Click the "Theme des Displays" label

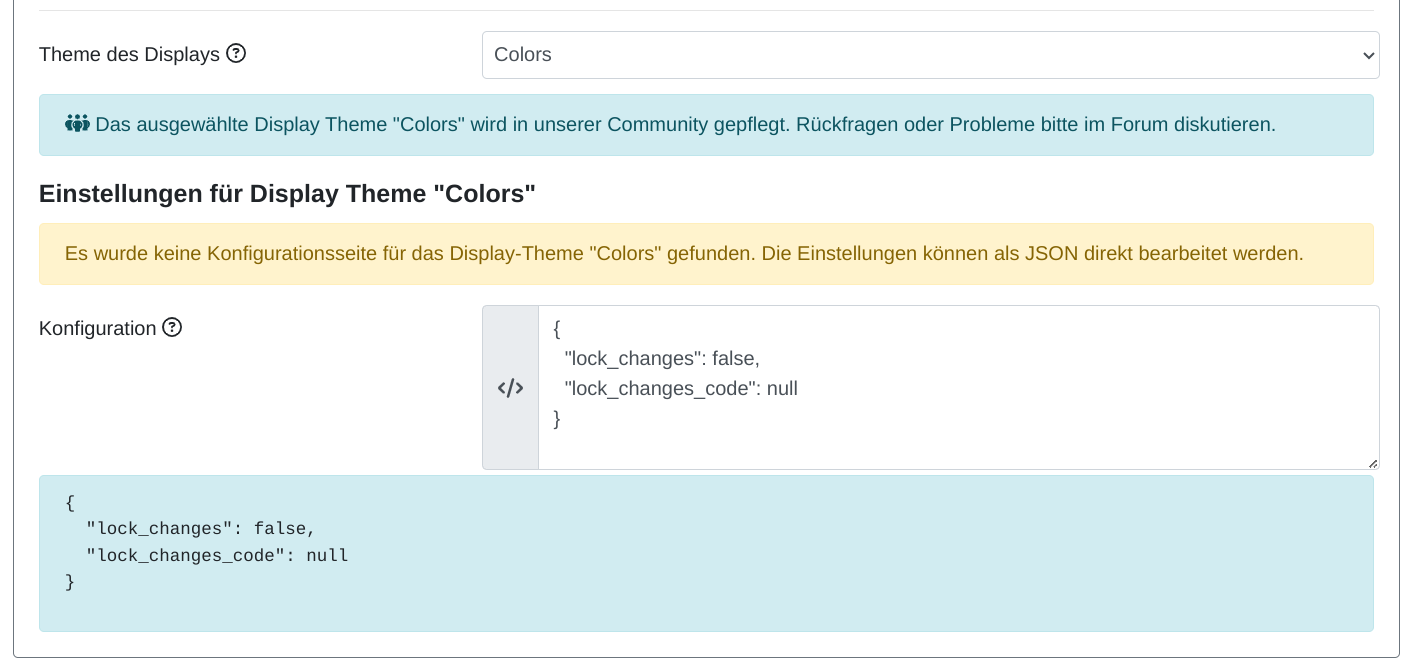click(x=129, y=55)
